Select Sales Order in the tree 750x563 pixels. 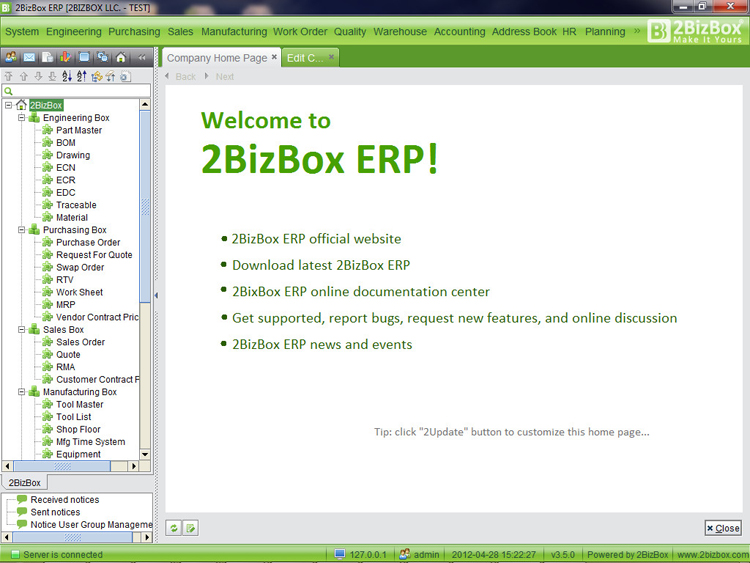pyautogui.click(x=80, y=342)
